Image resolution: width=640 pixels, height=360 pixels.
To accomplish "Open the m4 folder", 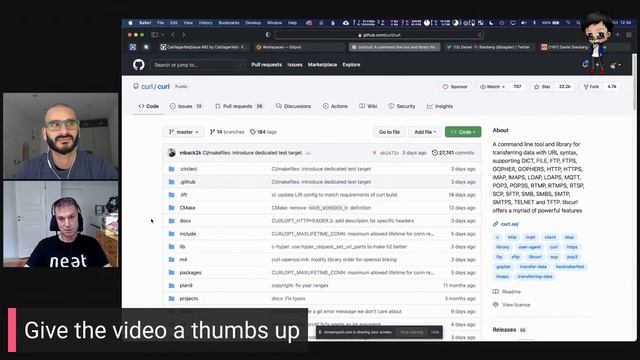I will [x=183, y=260].
